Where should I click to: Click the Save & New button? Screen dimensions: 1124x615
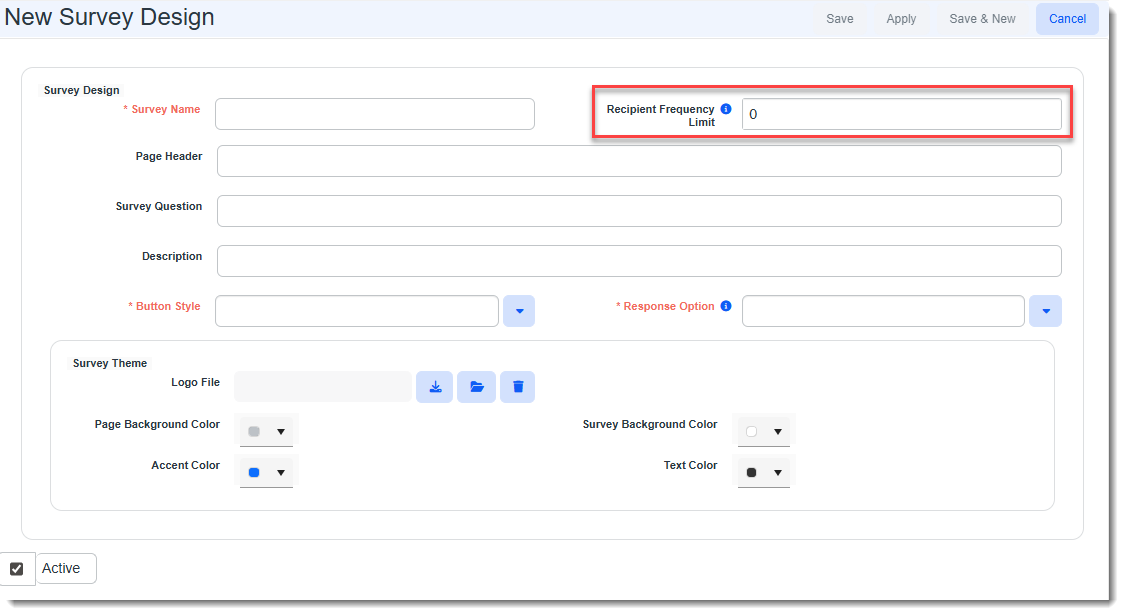[x=982, y=19]
